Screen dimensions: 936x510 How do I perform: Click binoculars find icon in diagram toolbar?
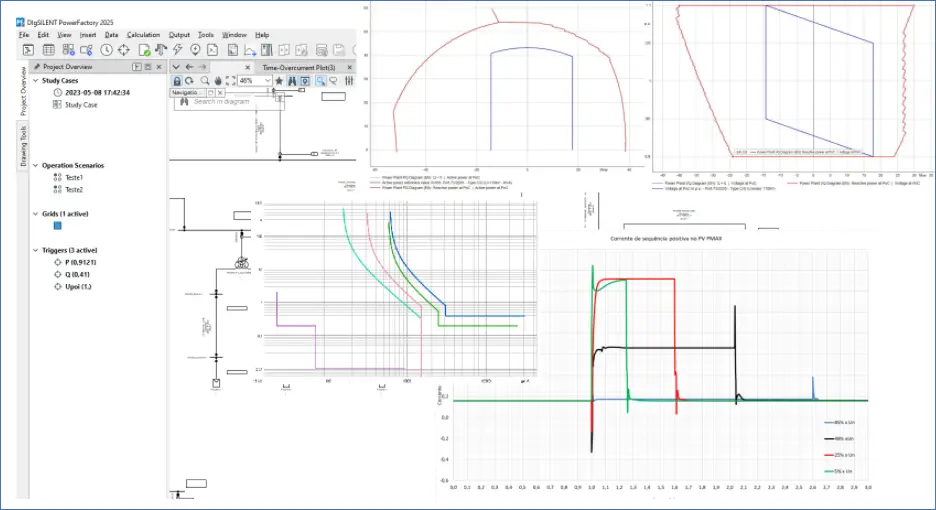point(292,81)
